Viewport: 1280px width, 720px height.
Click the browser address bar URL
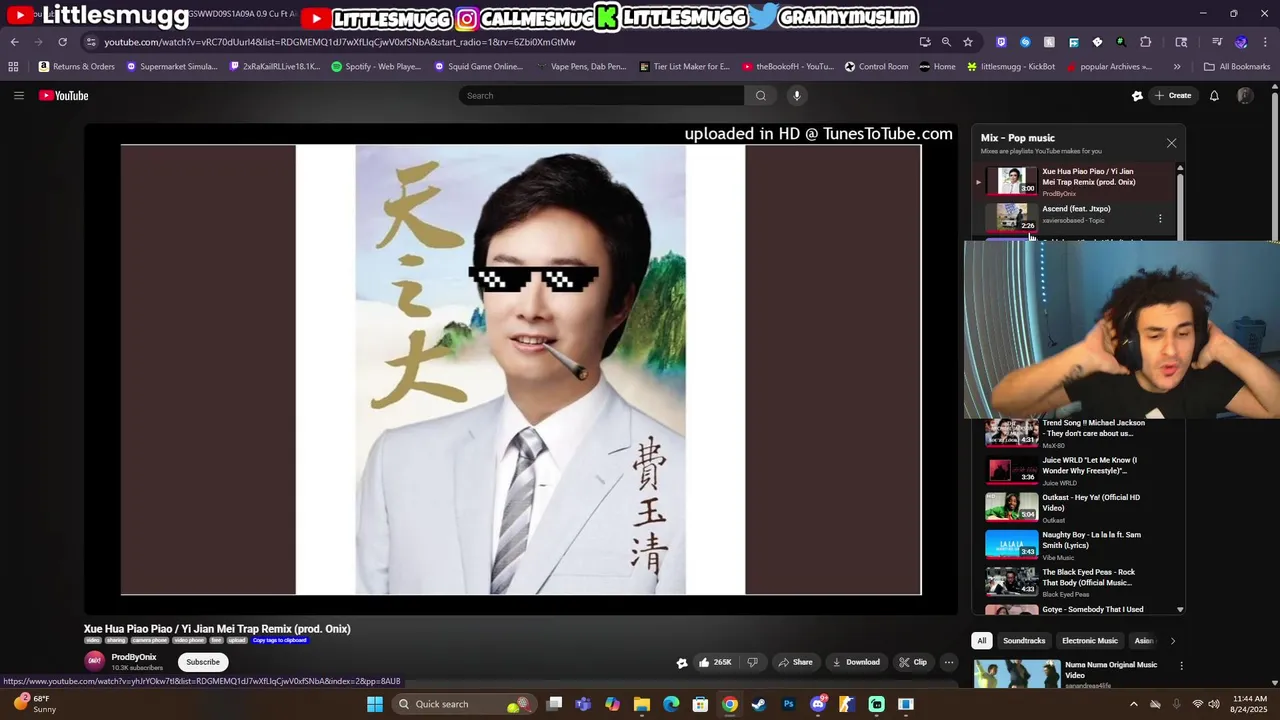[x=340, y=42]
